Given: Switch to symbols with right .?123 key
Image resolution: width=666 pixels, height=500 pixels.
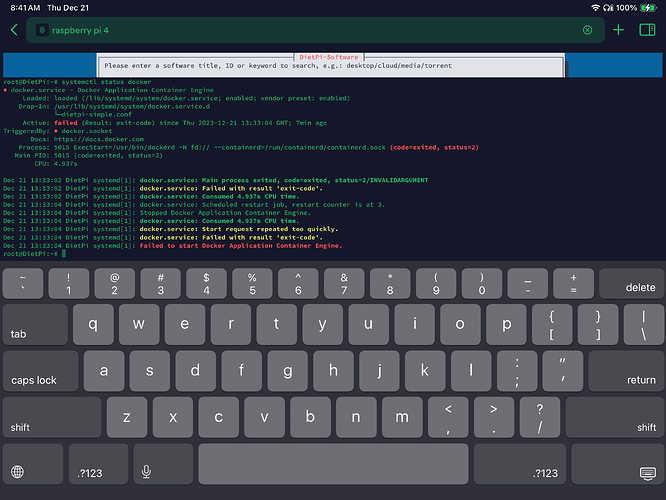Looking at the screenshot, I should tap(520, 464).
